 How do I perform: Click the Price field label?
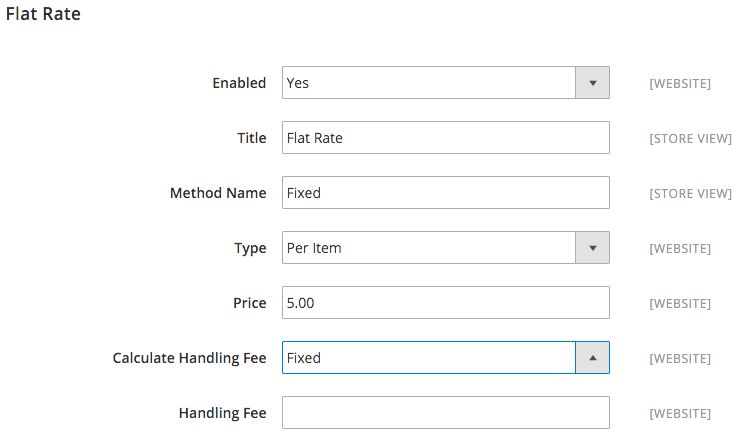pyautogui.click(x=250, y=303)
